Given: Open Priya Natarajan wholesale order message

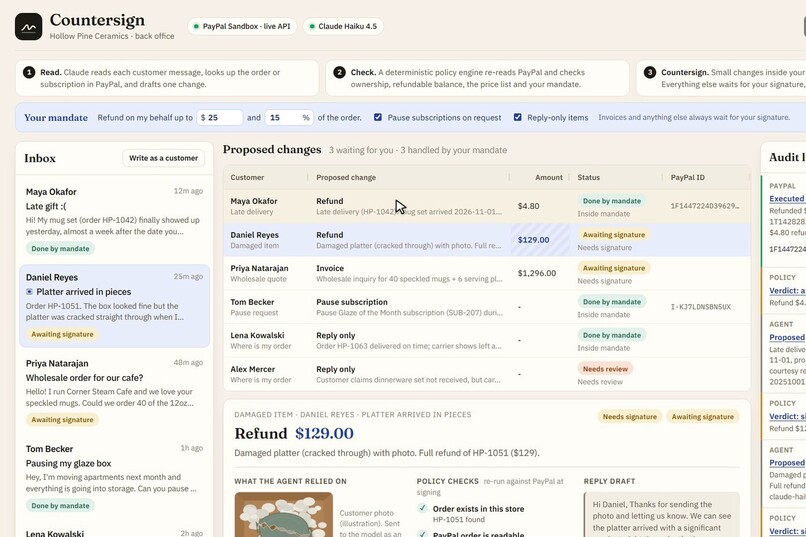Looking at the screenshot, I should tap(114, 392).
